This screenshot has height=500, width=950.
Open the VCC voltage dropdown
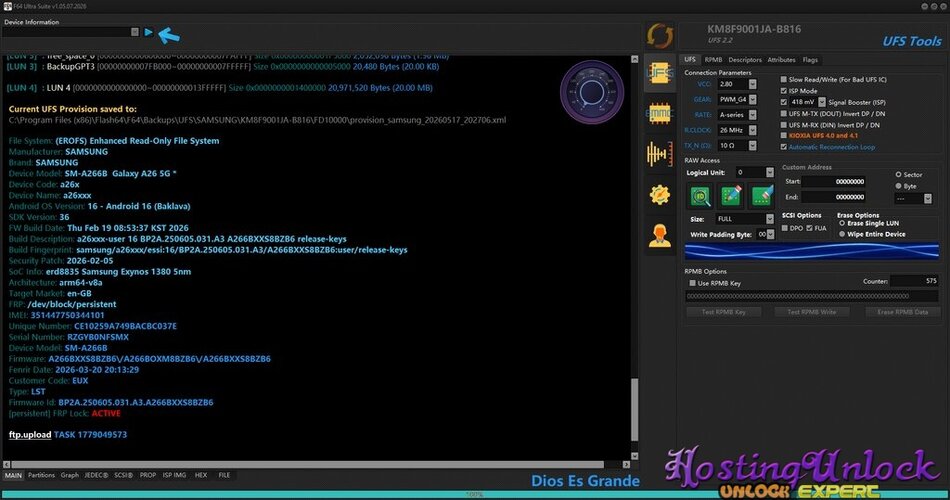click(x=752, y=84)
